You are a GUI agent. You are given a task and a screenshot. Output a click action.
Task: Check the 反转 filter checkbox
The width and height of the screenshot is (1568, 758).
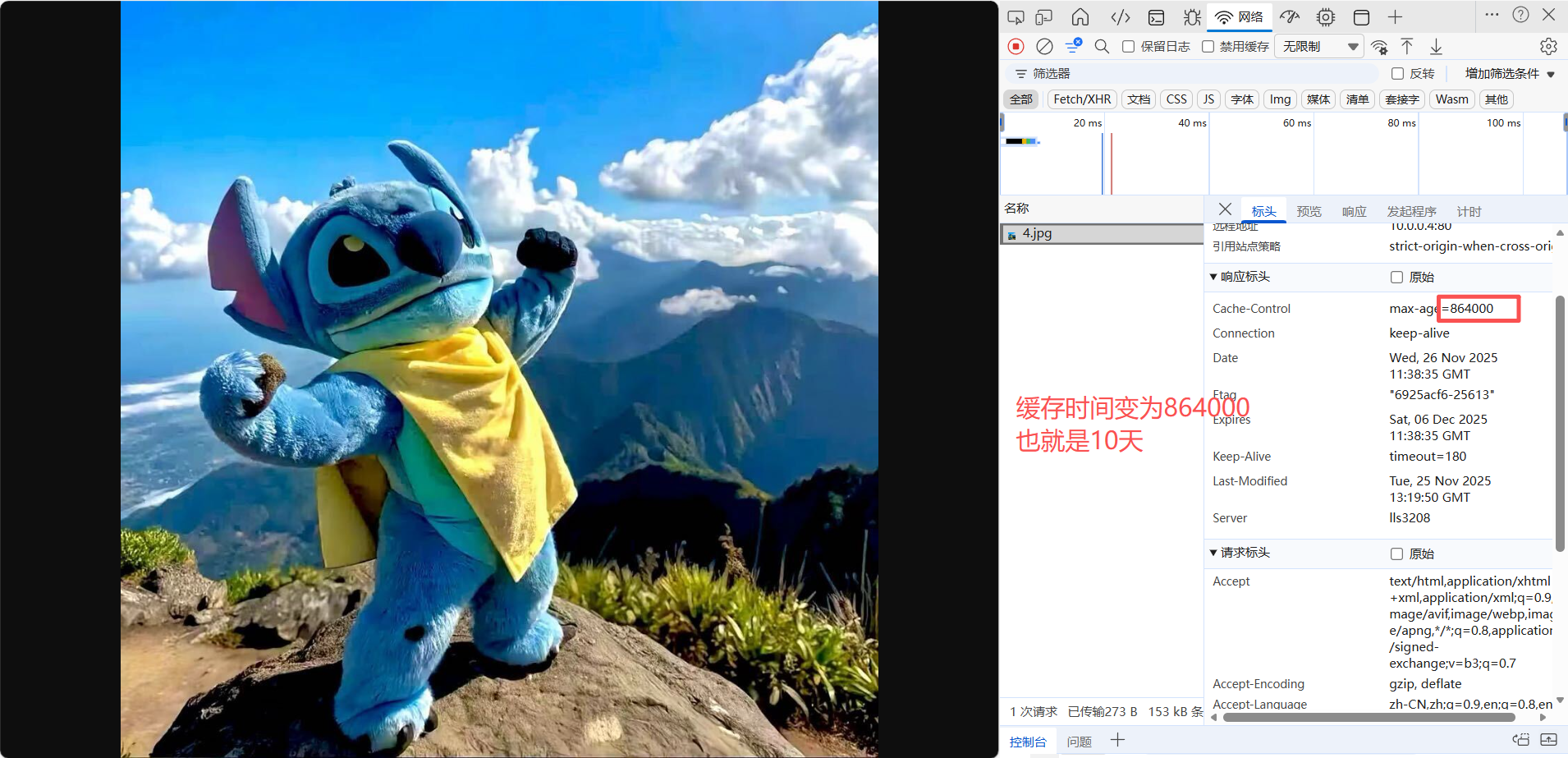1396,73
